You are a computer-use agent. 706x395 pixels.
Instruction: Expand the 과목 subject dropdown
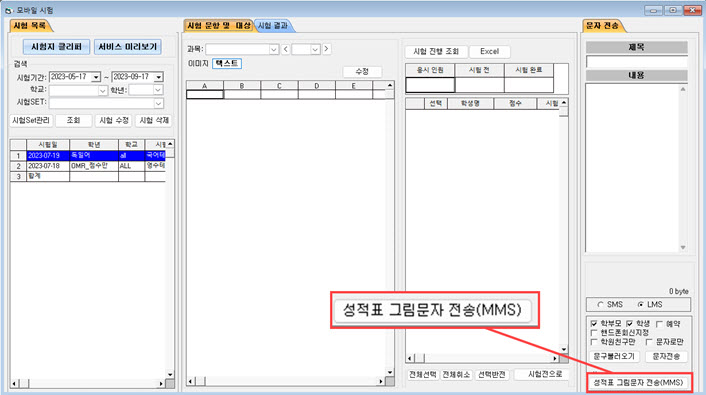[x=274, y=49]
